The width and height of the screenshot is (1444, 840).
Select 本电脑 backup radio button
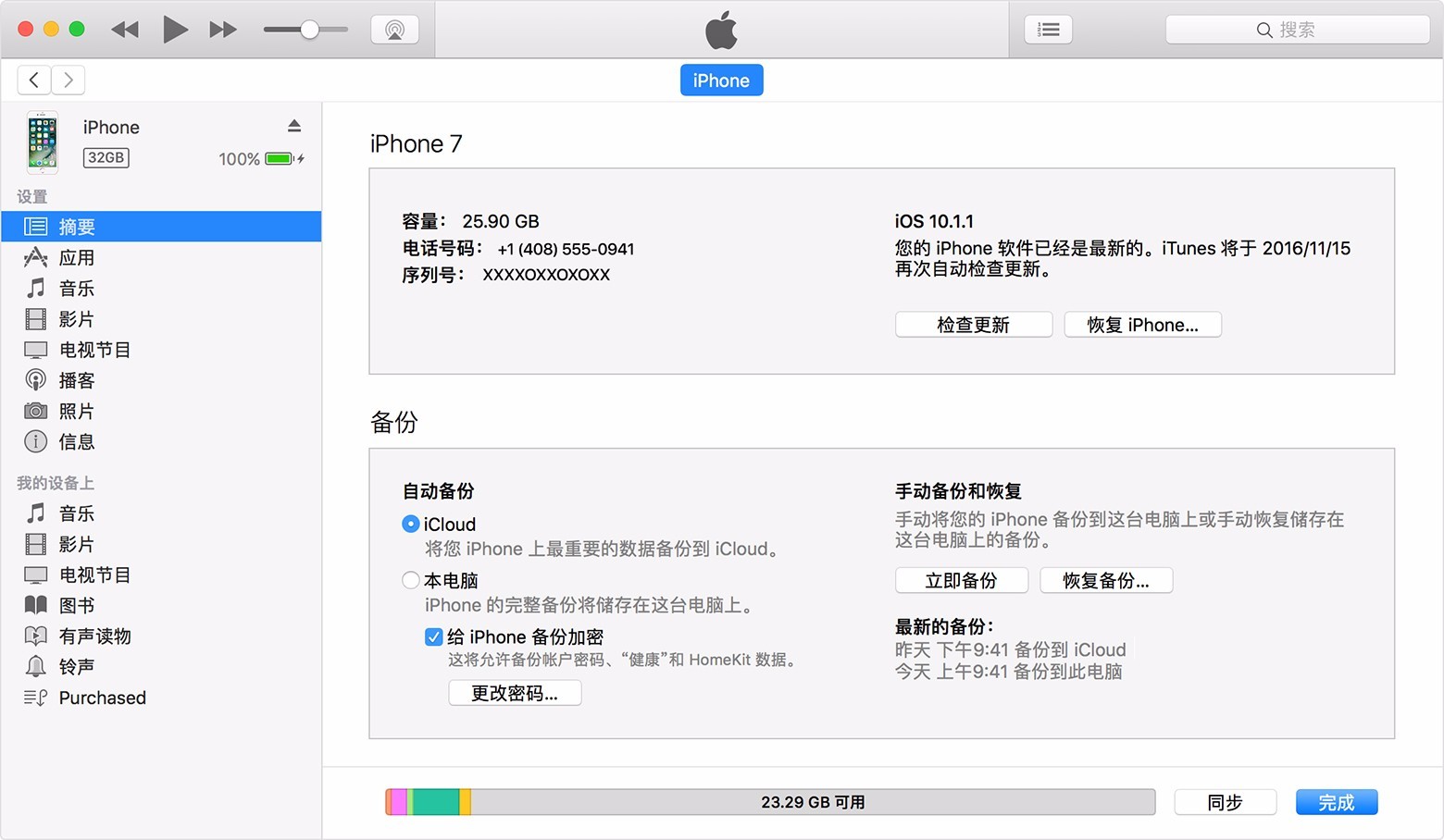pyautogui.click(x=411, y=580)
